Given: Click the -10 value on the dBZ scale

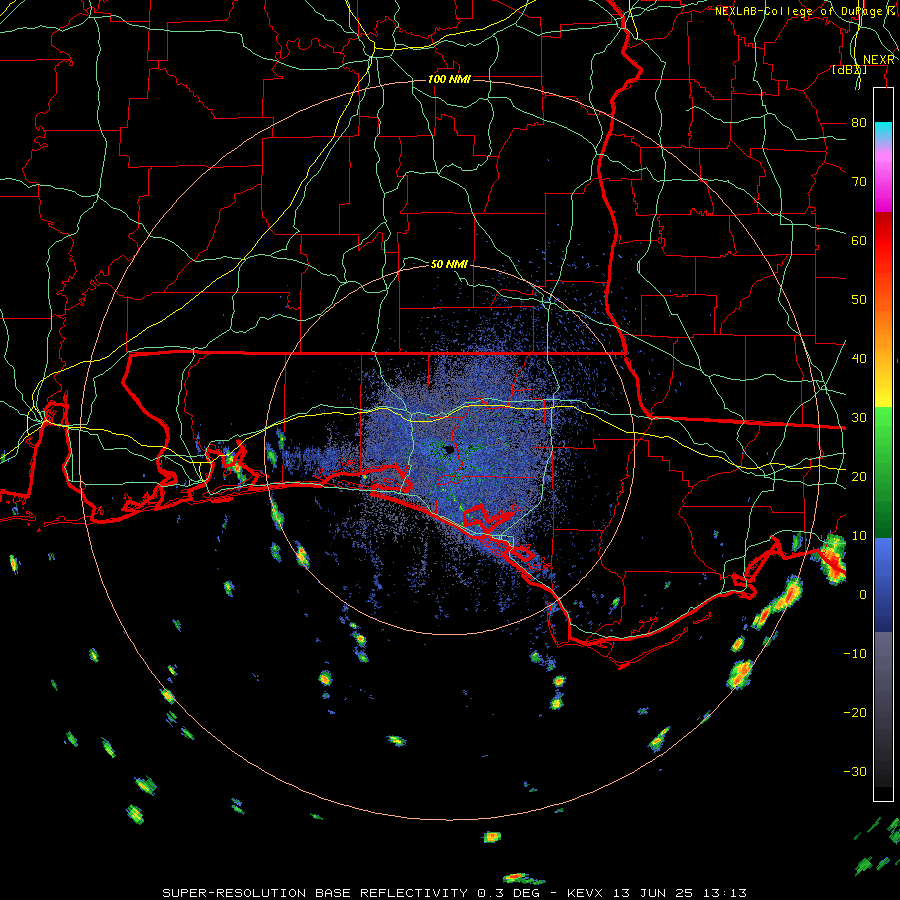Looking at the screenshot, I should (855, 654).
